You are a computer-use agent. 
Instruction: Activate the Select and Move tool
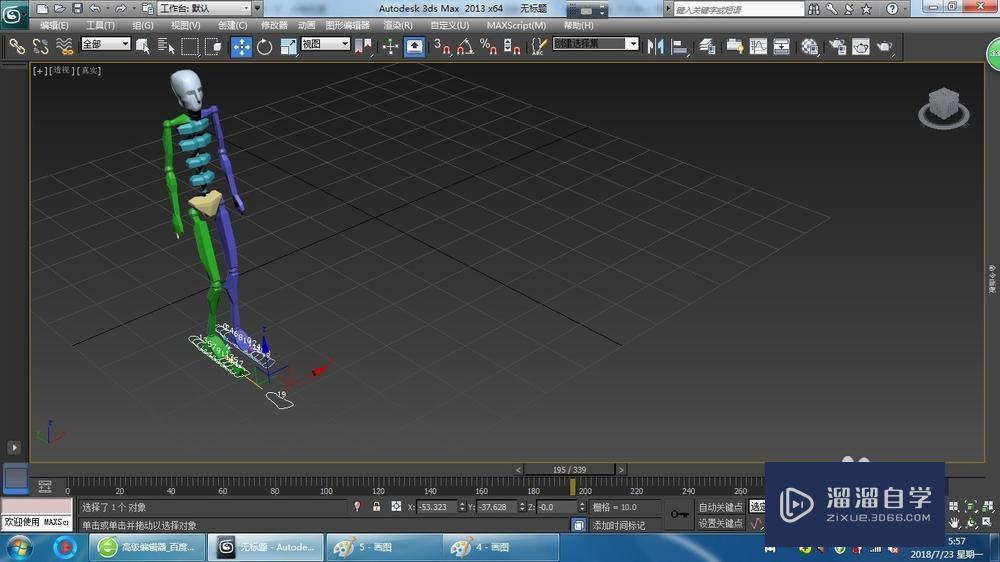[241, 47]
